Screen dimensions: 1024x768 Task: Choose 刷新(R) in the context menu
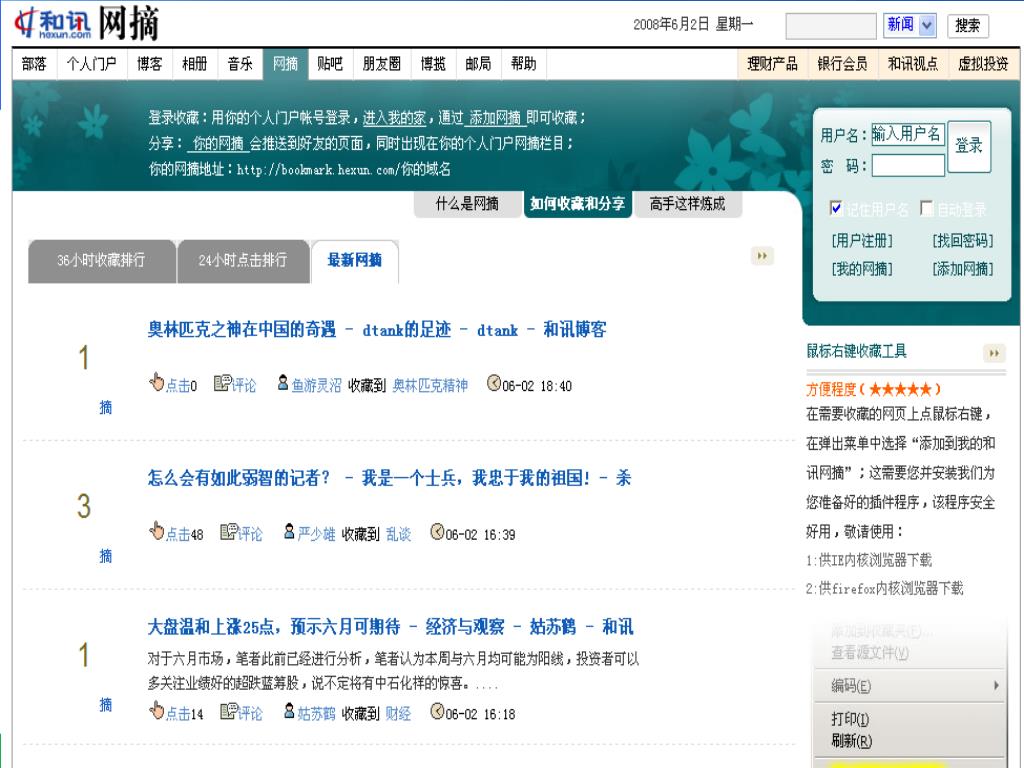[852, 741]
